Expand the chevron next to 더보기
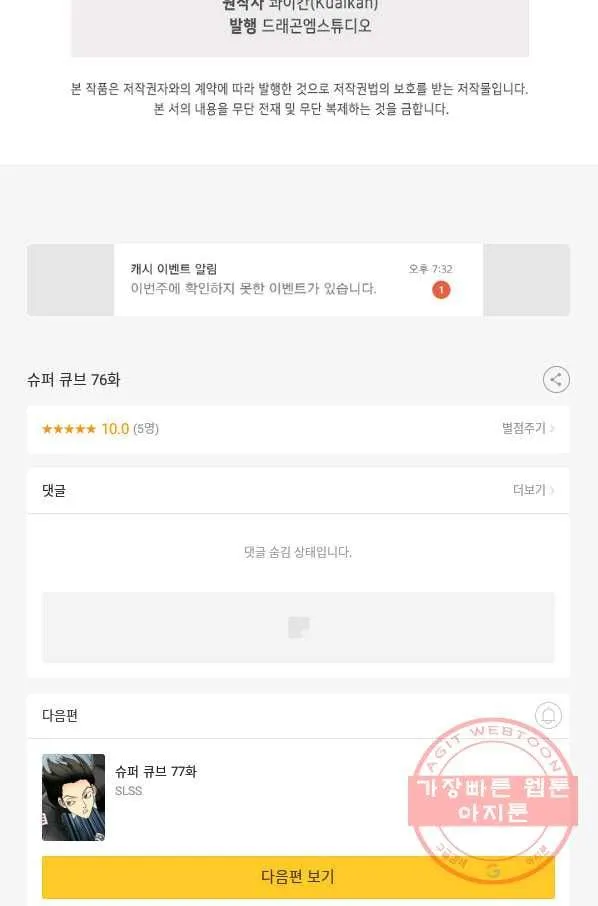This screenshot has height=906, width=598. click(552, 490)
